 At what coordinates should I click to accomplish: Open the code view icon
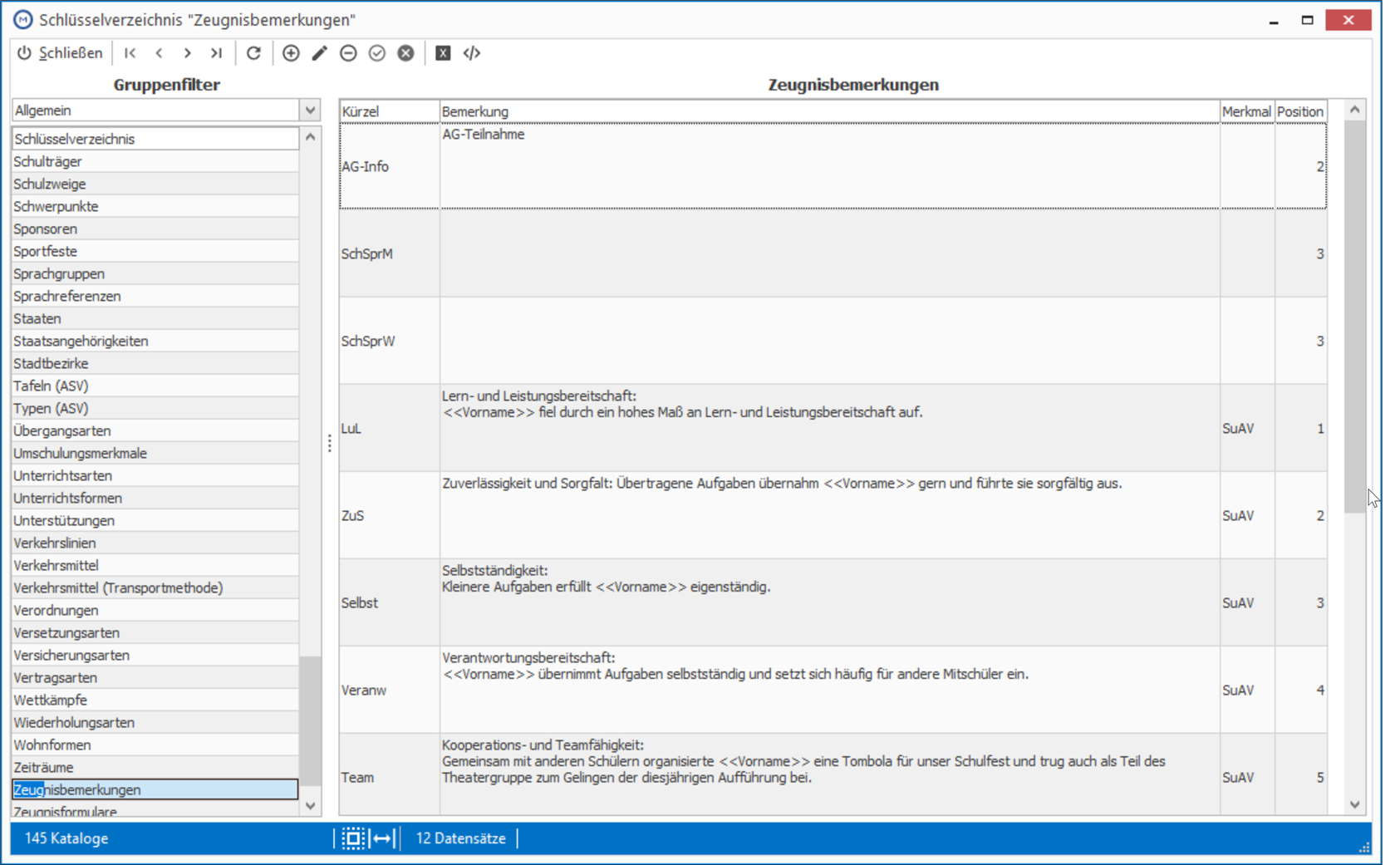pos(472,53)
